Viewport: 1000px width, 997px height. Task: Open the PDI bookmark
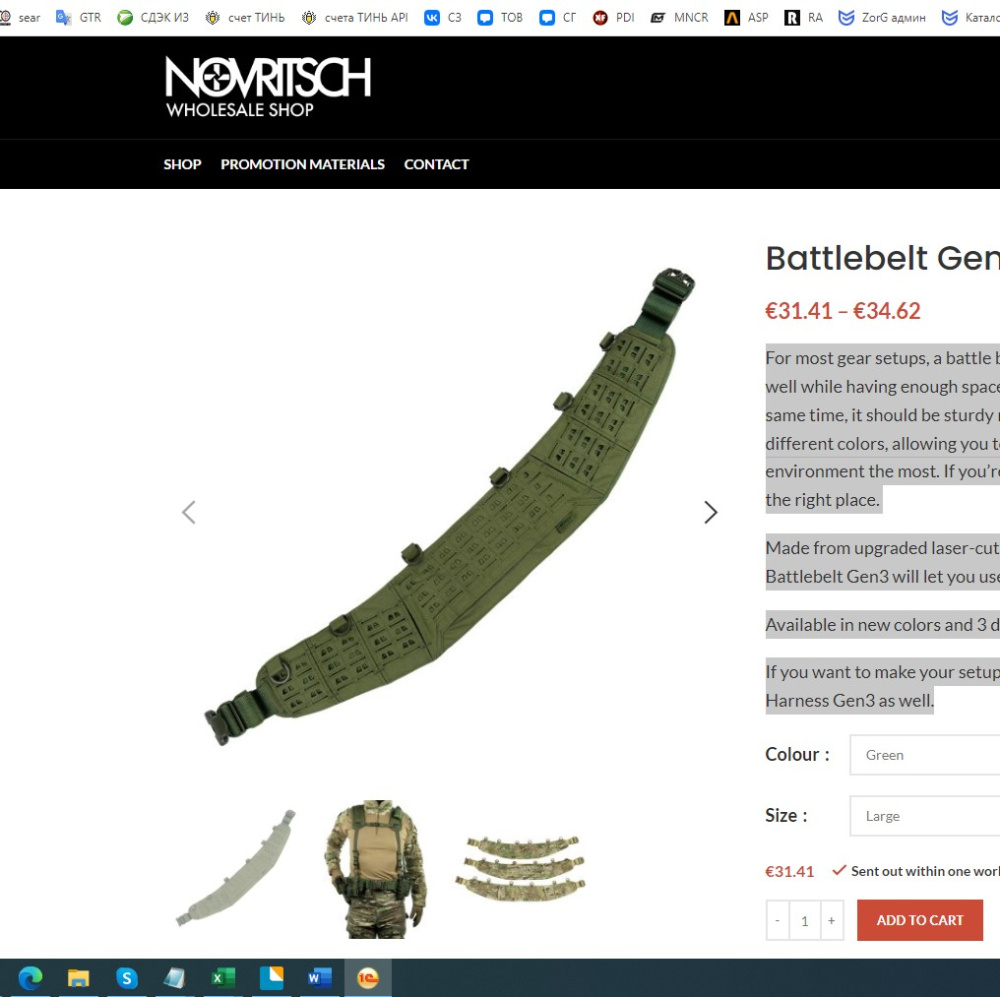pos(614,17)
